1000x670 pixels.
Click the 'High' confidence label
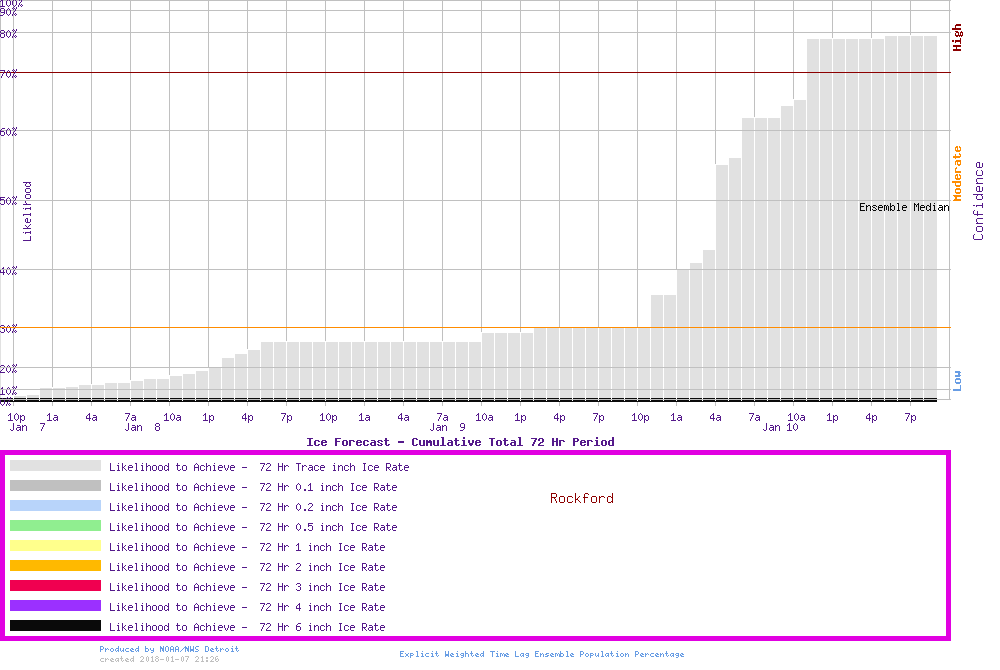point(957,38)
